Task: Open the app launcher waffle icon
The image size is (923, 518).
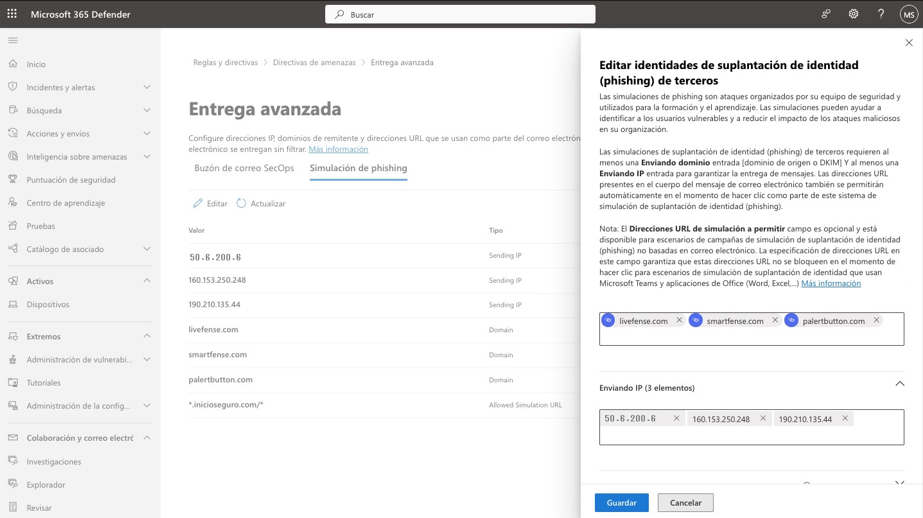Action: [12, 14]
